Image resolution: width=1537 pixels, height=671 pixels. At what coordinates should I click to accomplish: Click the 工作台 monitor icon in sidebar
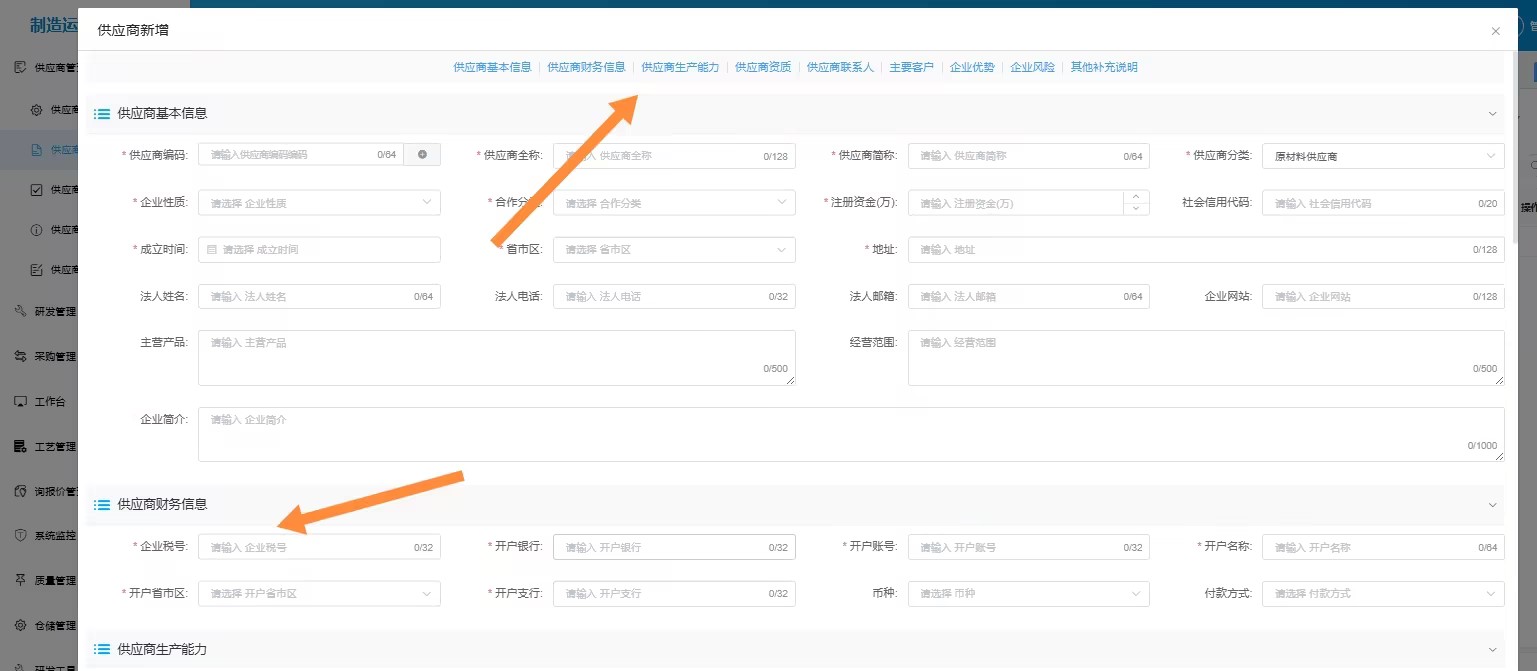pos(20,401)
